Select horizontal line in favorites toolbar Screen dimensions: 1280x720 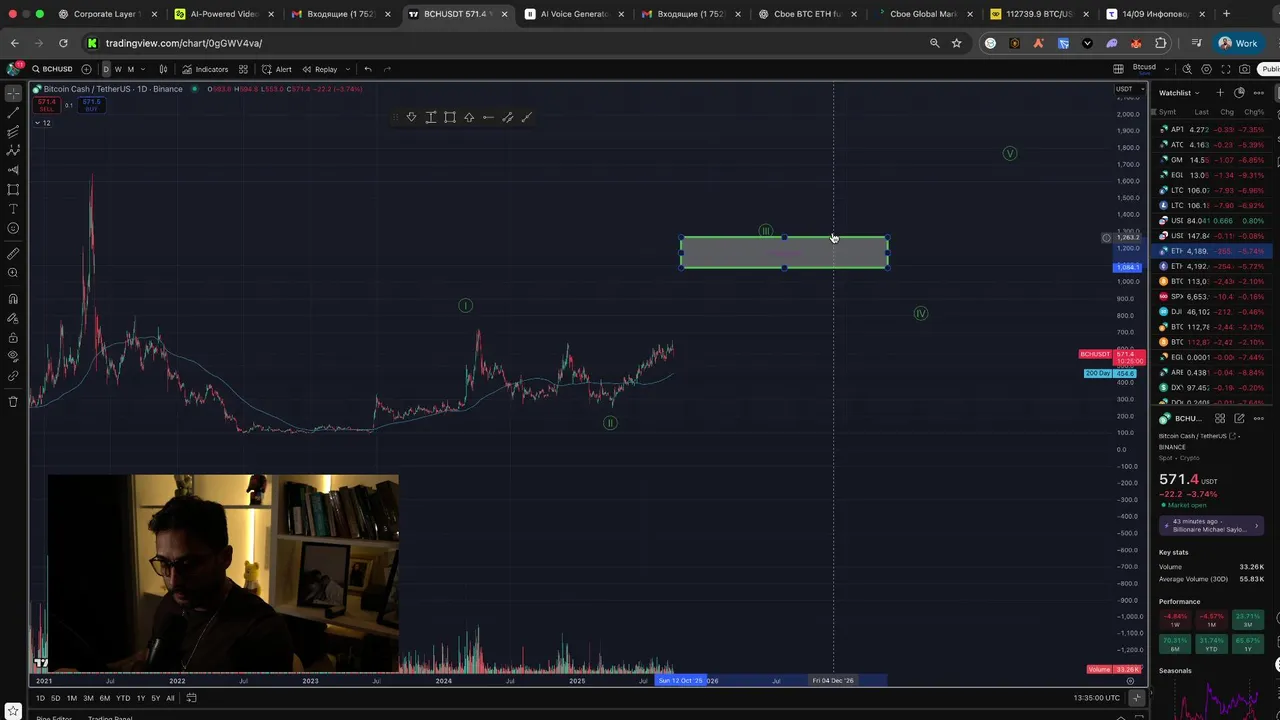[x=488, y=117]
